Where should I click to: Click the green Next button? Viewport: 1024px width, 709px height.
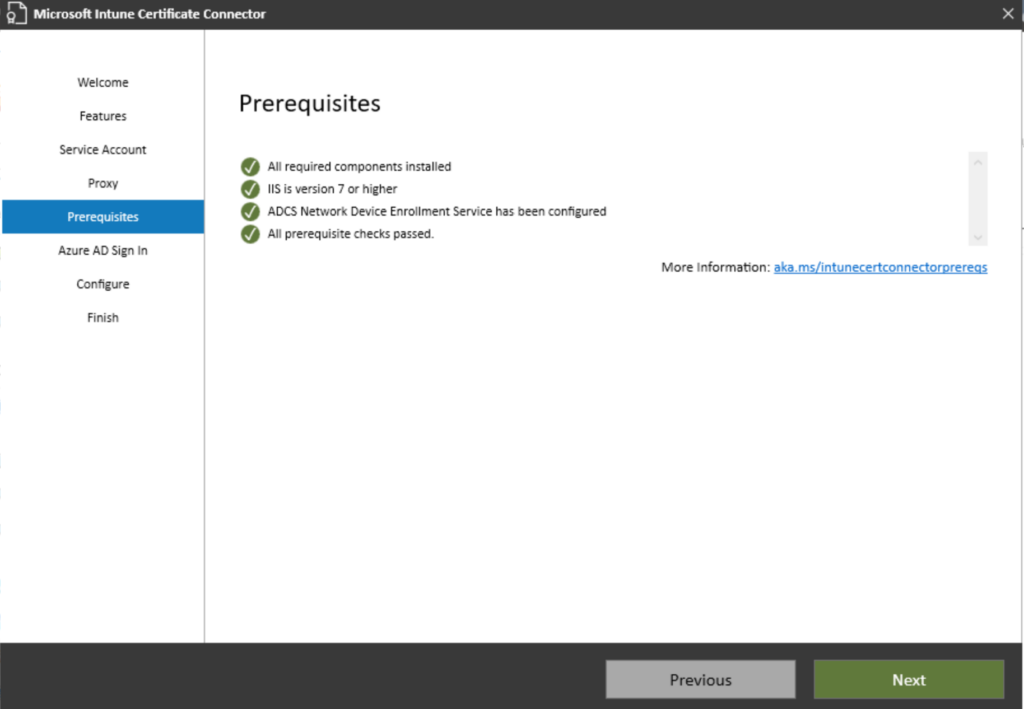click(908, 680)
